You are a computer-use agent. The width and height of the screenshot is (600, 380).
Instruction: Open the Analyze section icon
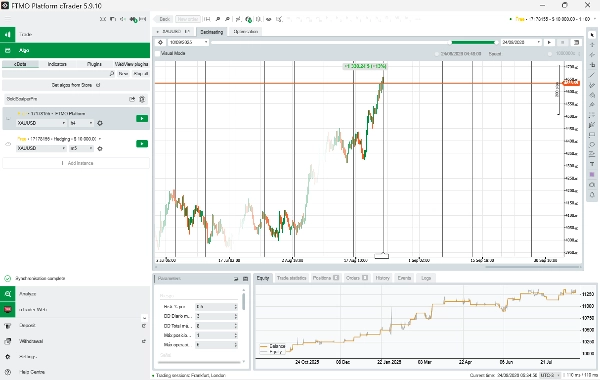tap(7, 294)
